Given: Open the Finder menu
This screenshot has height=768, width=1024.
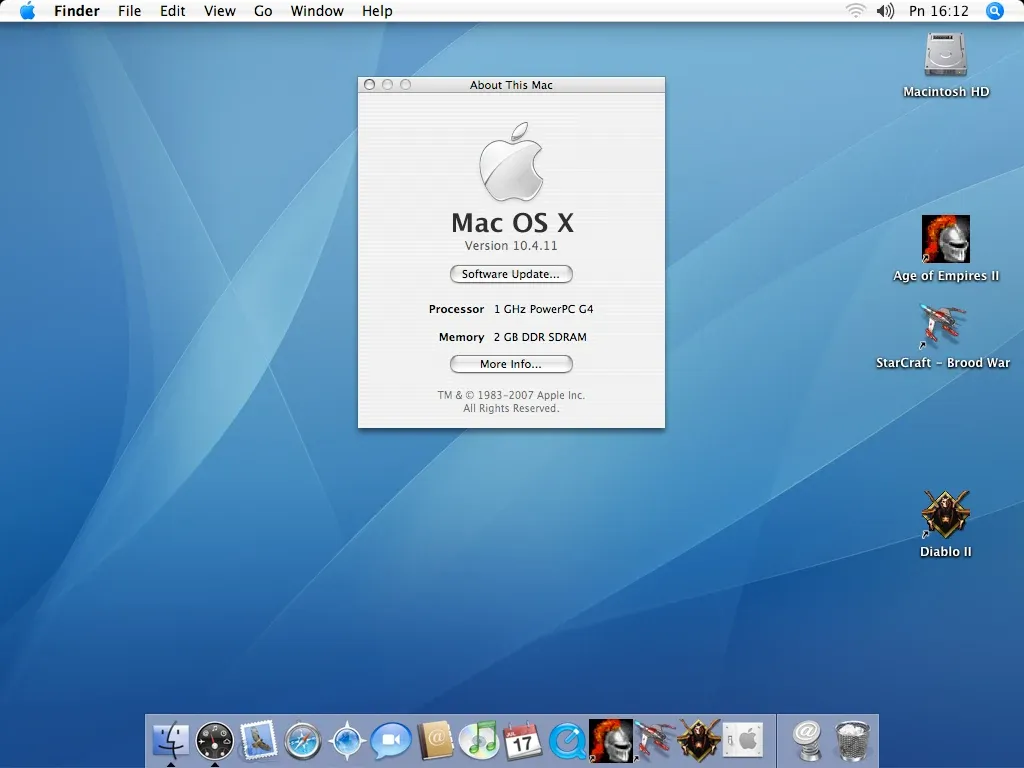Looking at the screenshot, I should click(x=77, y=11).
